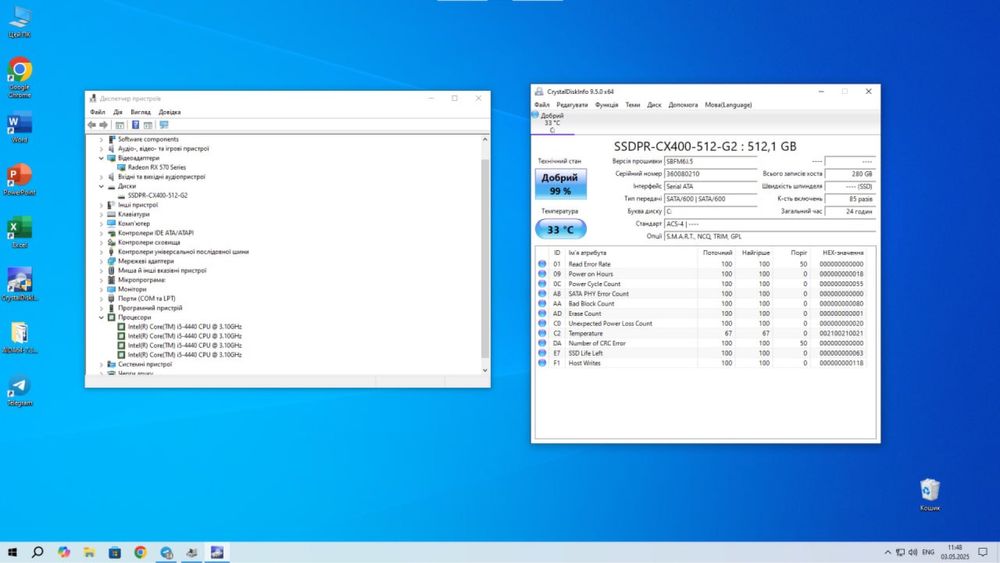Select the This PC desktop icon
1000x563 pixels.
point(20,21)
